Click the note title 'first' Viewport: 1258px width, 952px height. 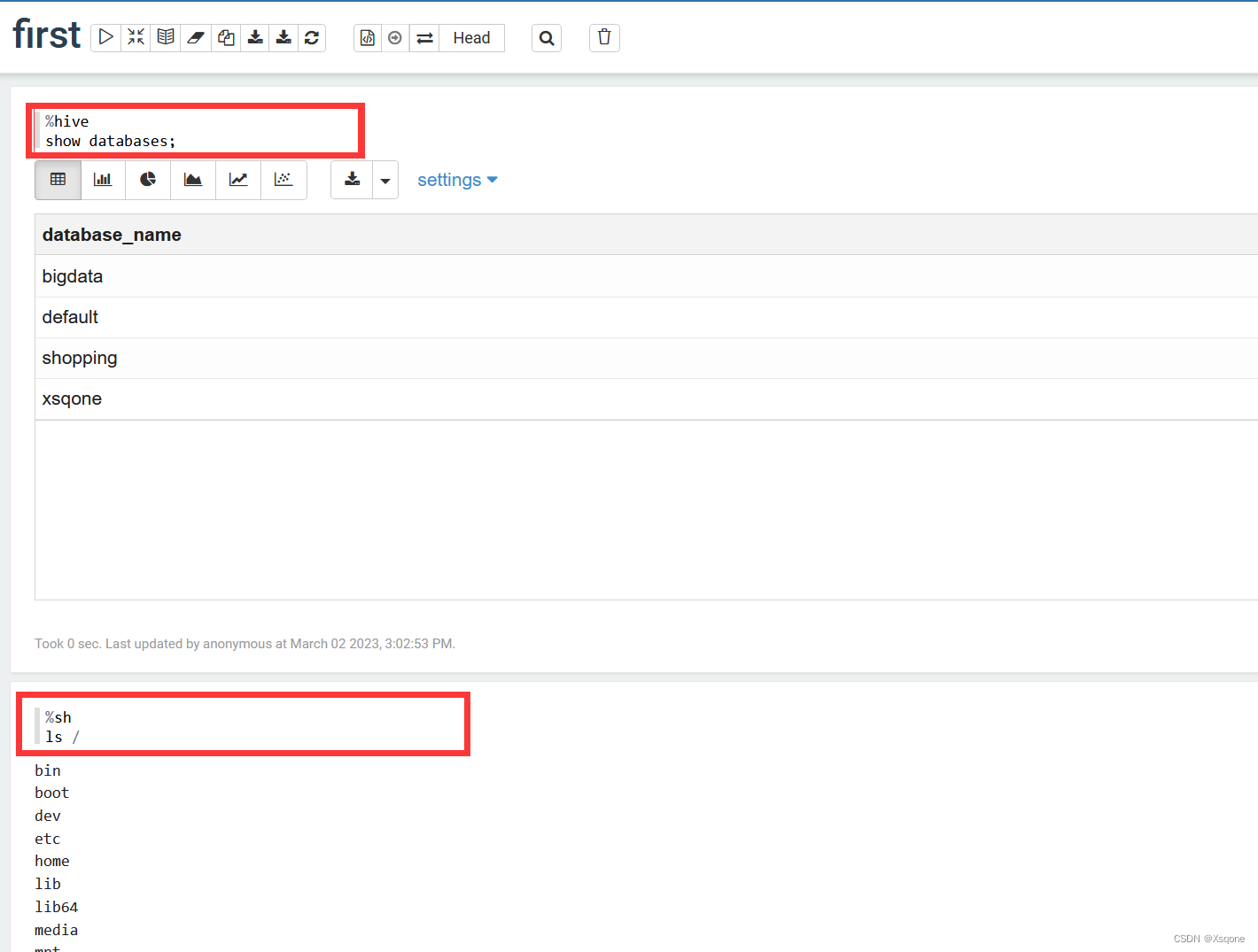tap(46, 35)
